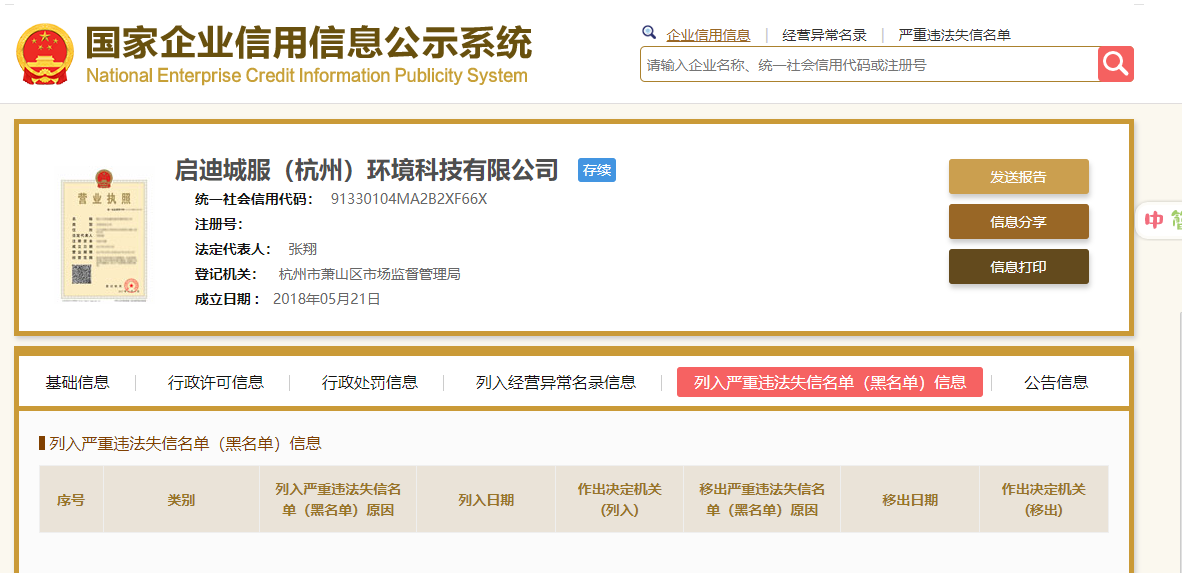The image size is (1182, 573).
Task: Click registration authority 杭州市萧山区市场监督管理局
Action: tap(369, 274)
